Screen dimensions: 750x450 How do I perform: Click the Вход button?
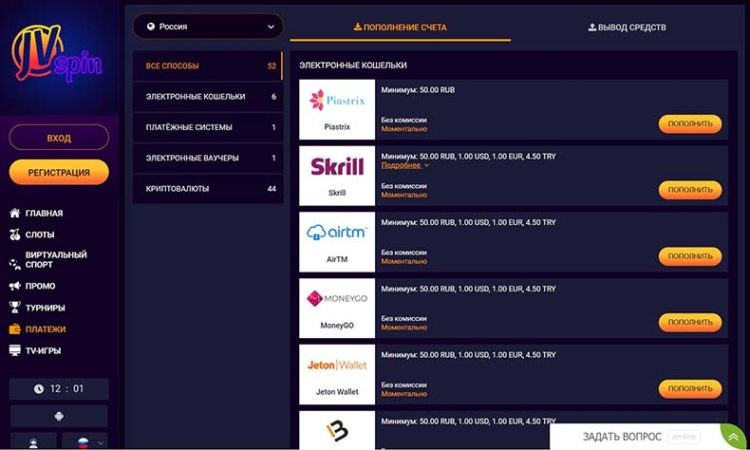click(x=59, y=138)
